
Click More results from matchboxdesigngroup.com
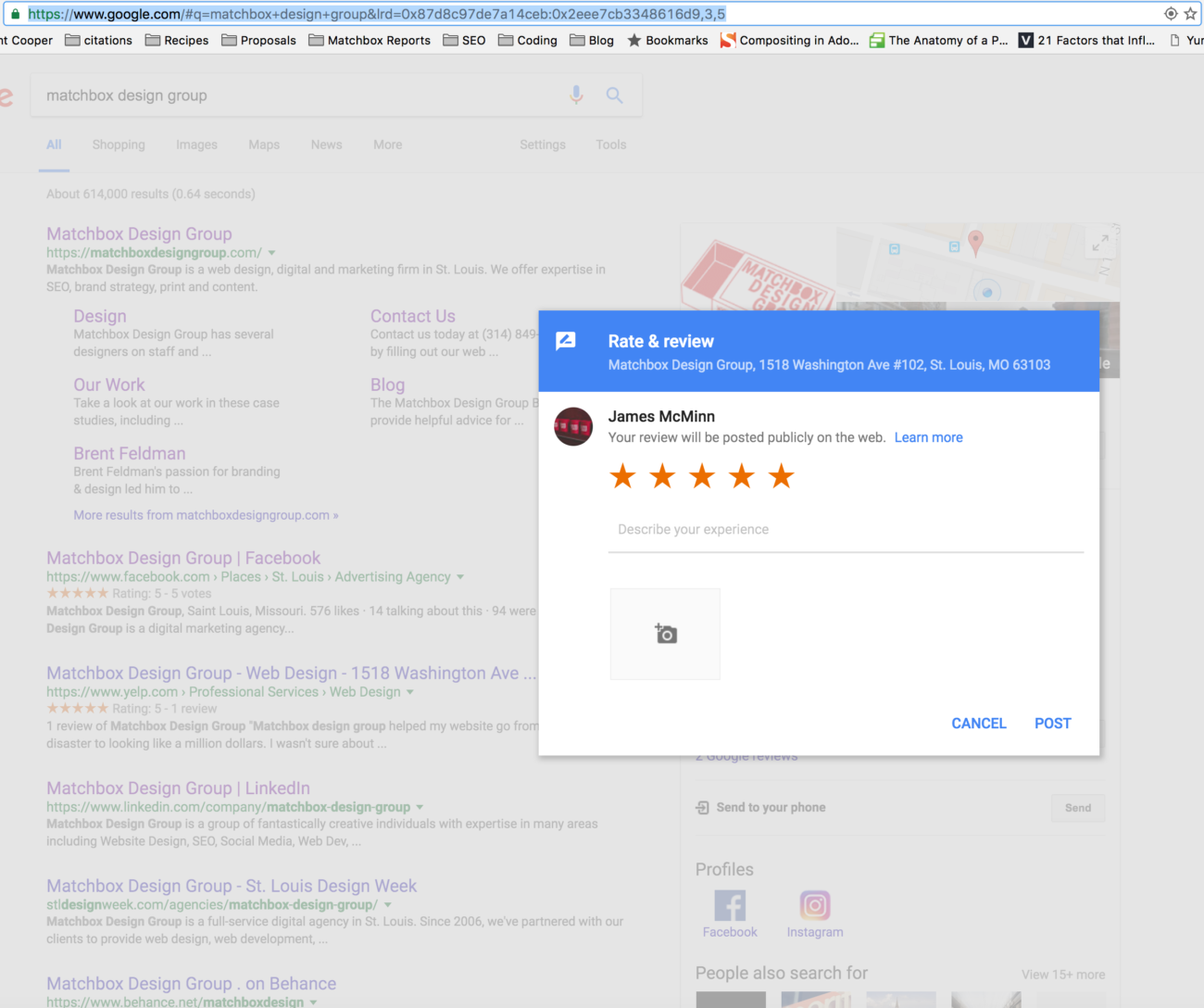pyautogui.click(x=206, y=515)
